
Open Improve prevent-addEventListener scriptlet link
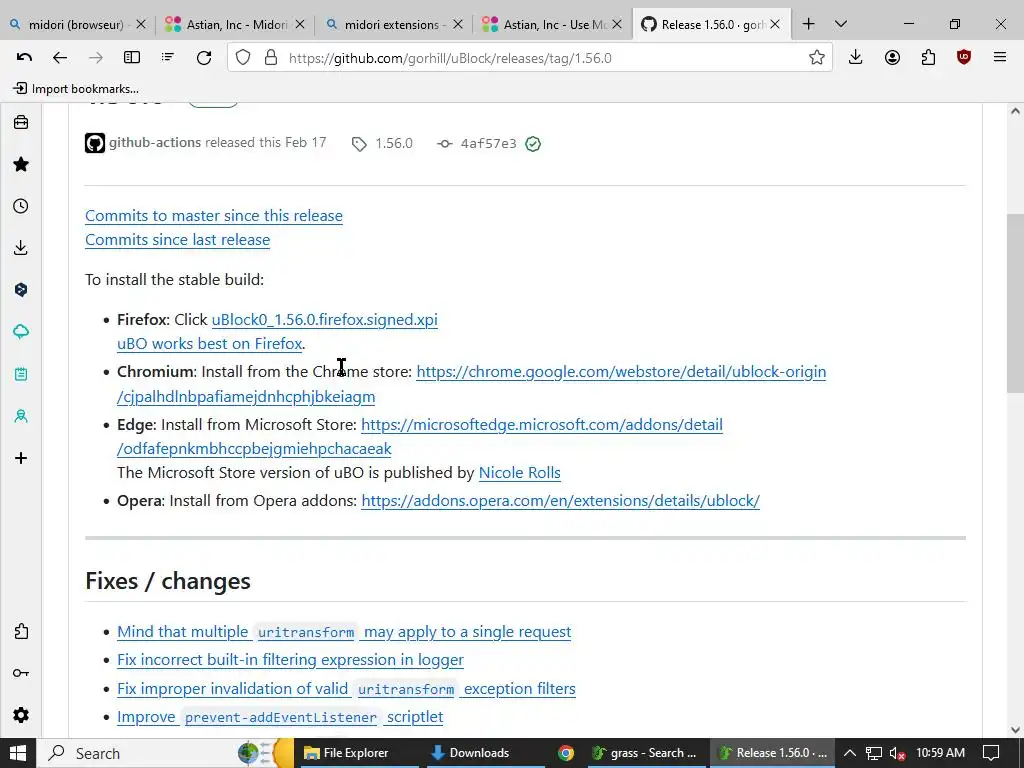pos(280,716)
